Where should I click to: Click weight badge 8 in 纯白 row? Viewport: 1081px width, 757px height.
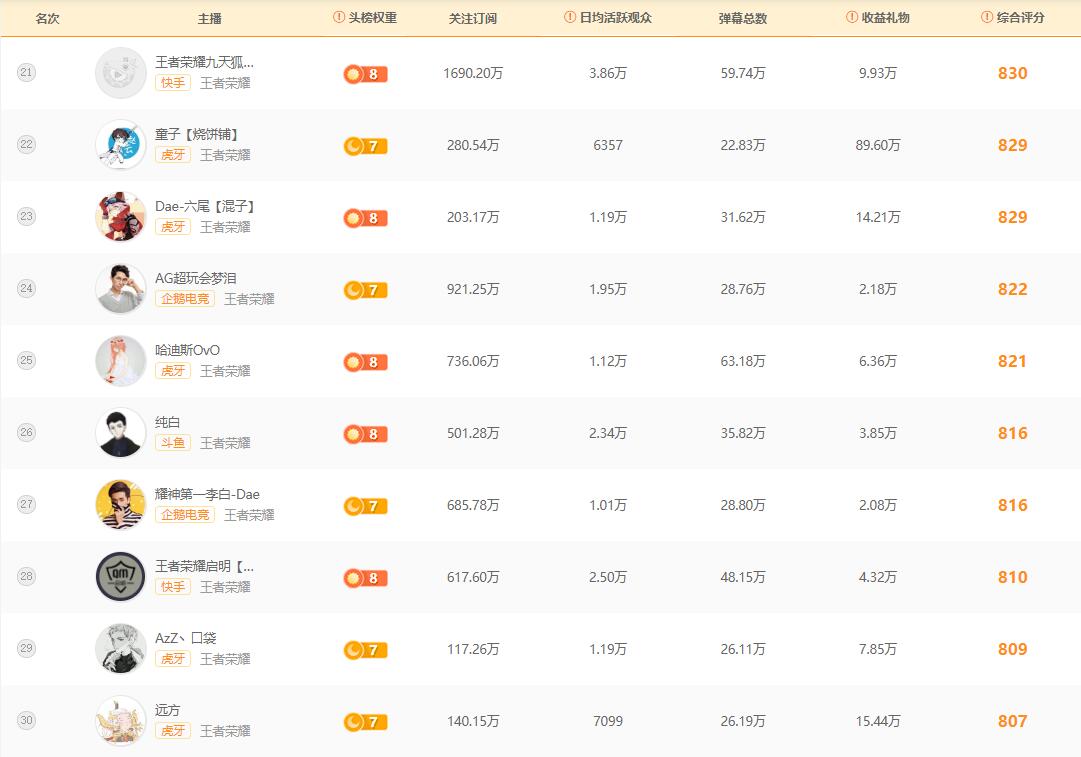(x=365, y=434)
